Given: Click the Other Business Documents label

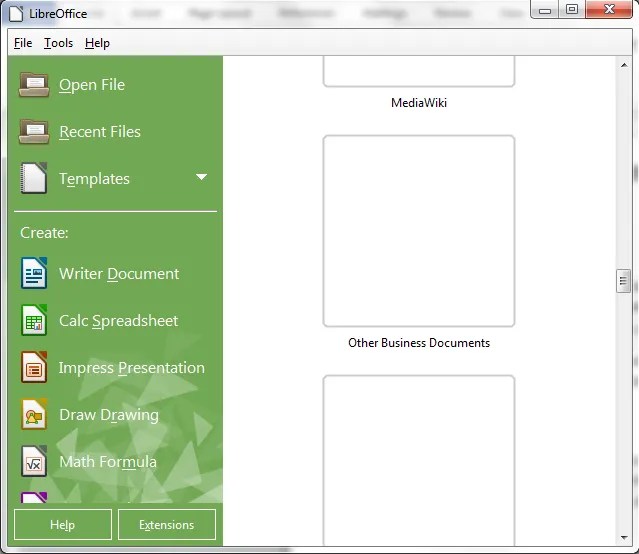Looking at the screenshot, I should click(x=419, y=342).
